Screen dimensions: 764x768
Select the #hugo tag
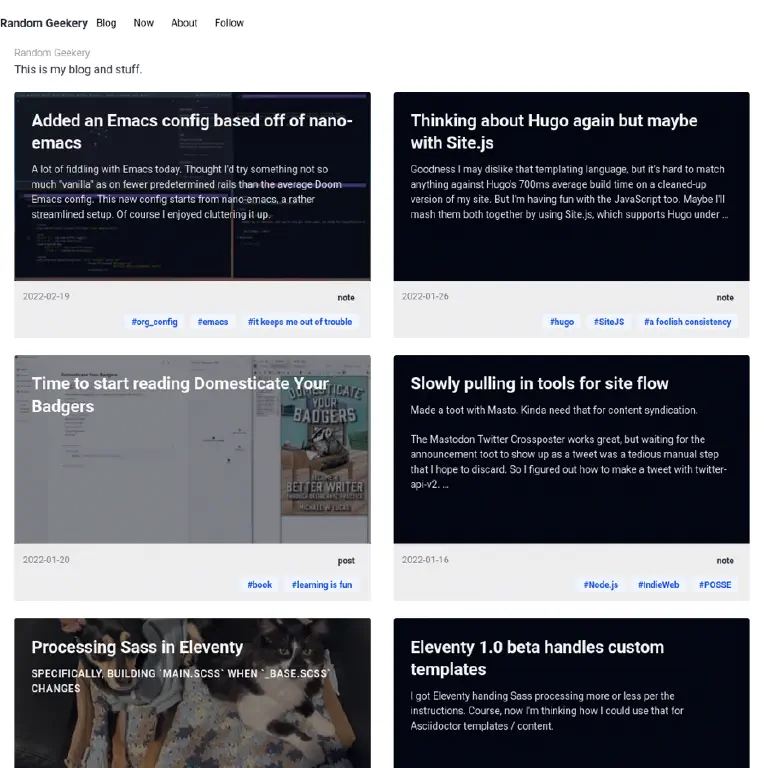coord(562,322)
